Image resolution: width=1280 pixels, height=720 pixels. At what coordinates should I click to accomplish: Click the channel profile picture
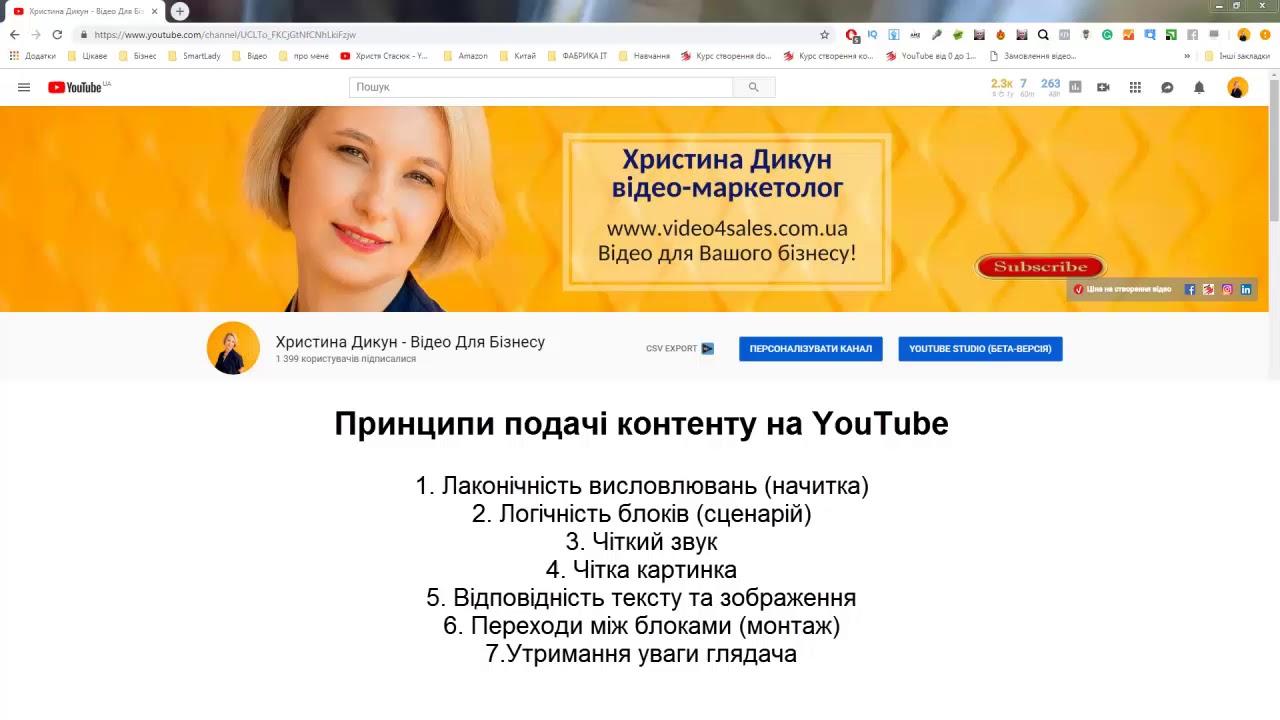coord(233,348)
